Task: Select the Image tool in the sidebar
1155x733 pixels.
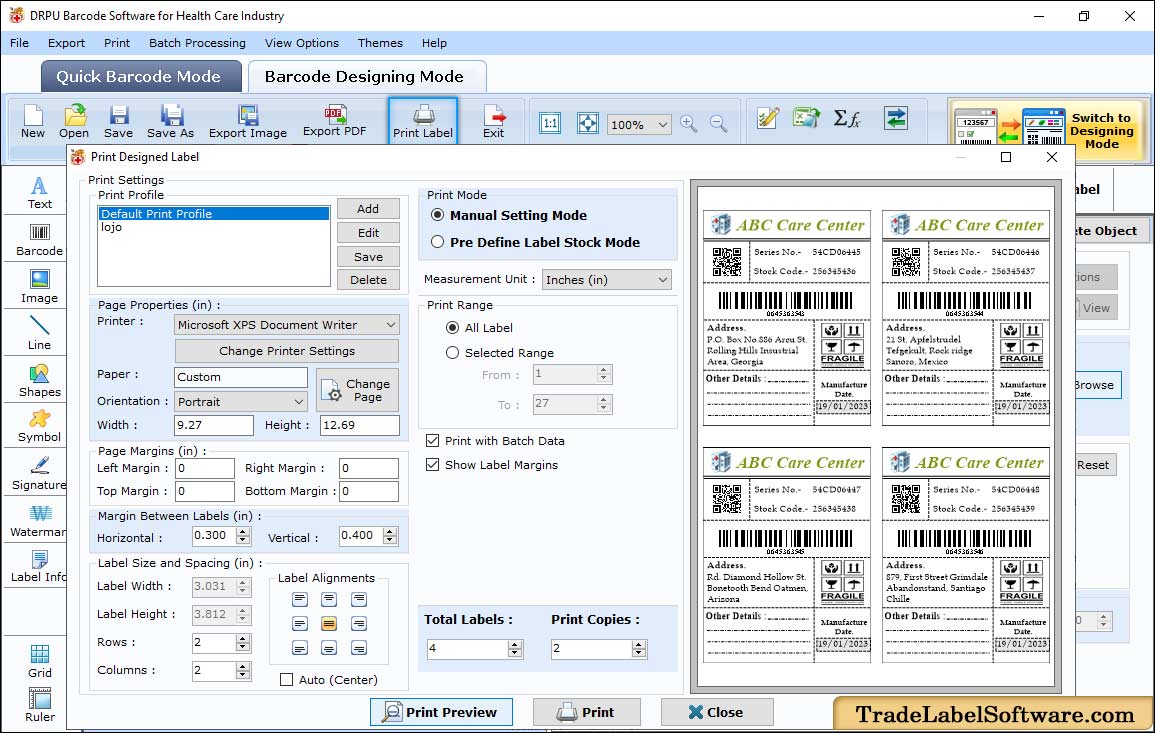Action: (x=39, y=287)
